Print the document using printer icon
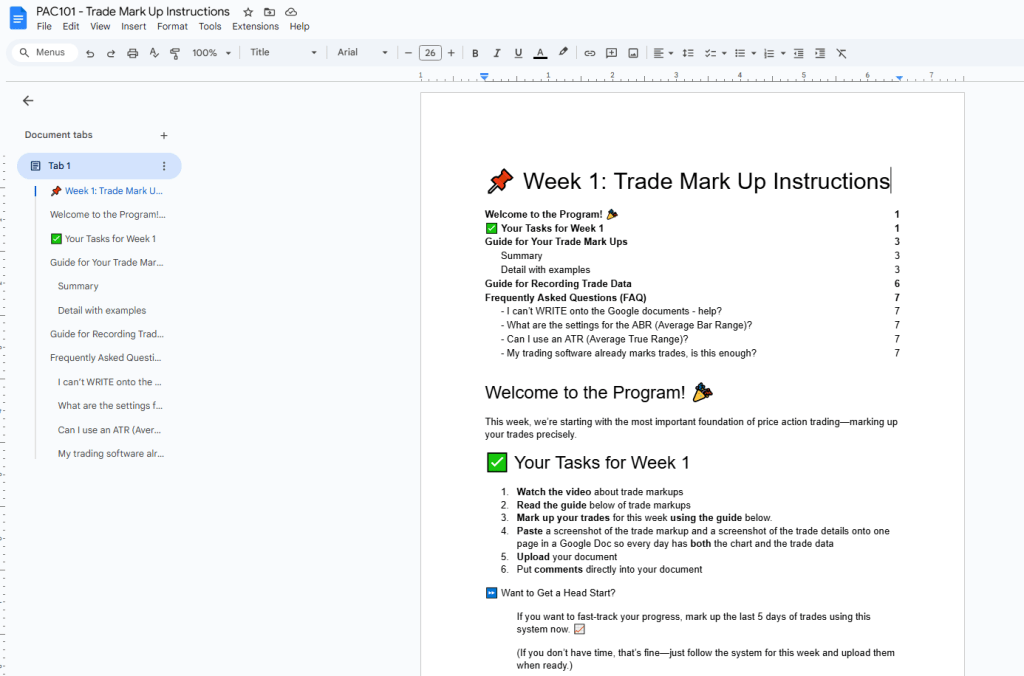Screen dimensions: 1024x676 (133, 53)
